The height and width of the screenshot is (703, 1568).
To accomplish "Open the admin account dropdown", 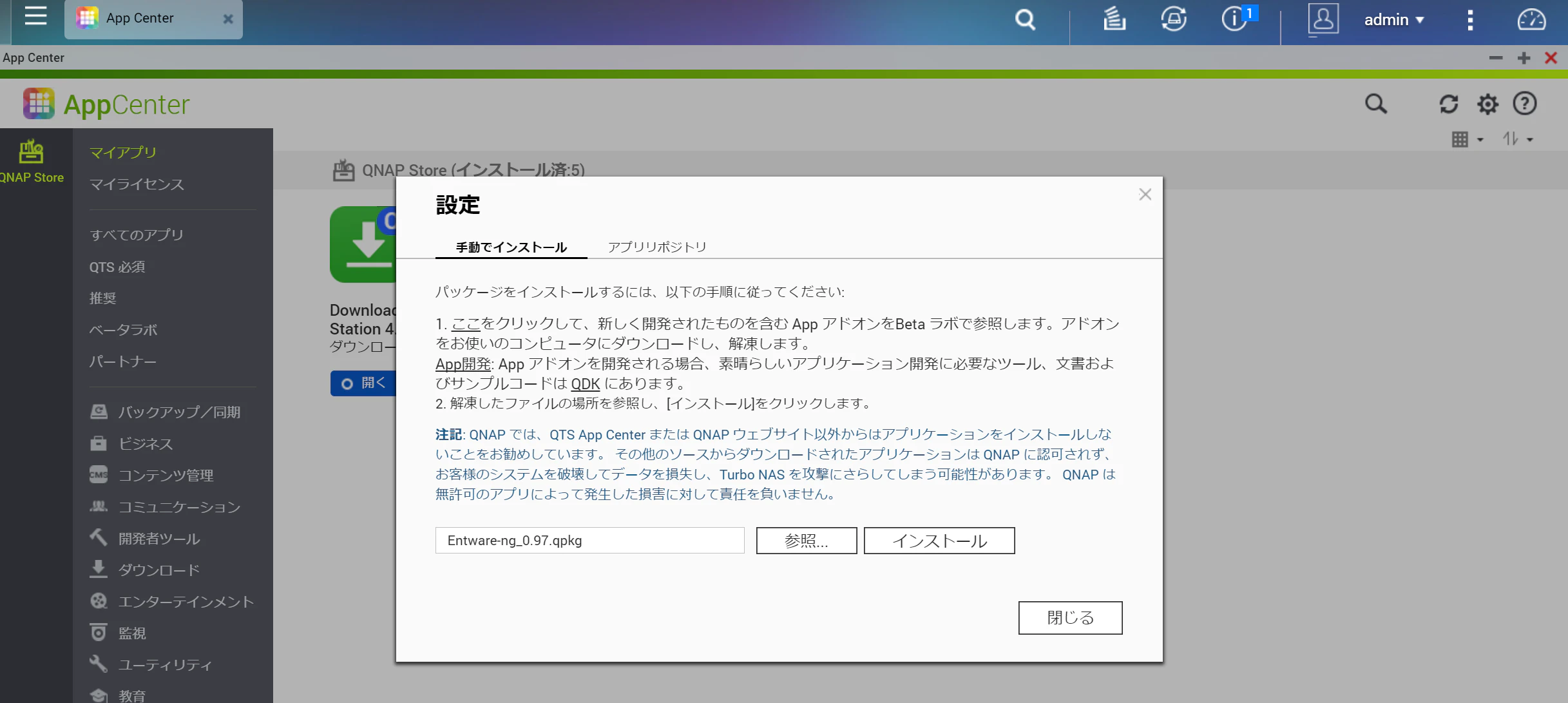I will (1394, 20).
